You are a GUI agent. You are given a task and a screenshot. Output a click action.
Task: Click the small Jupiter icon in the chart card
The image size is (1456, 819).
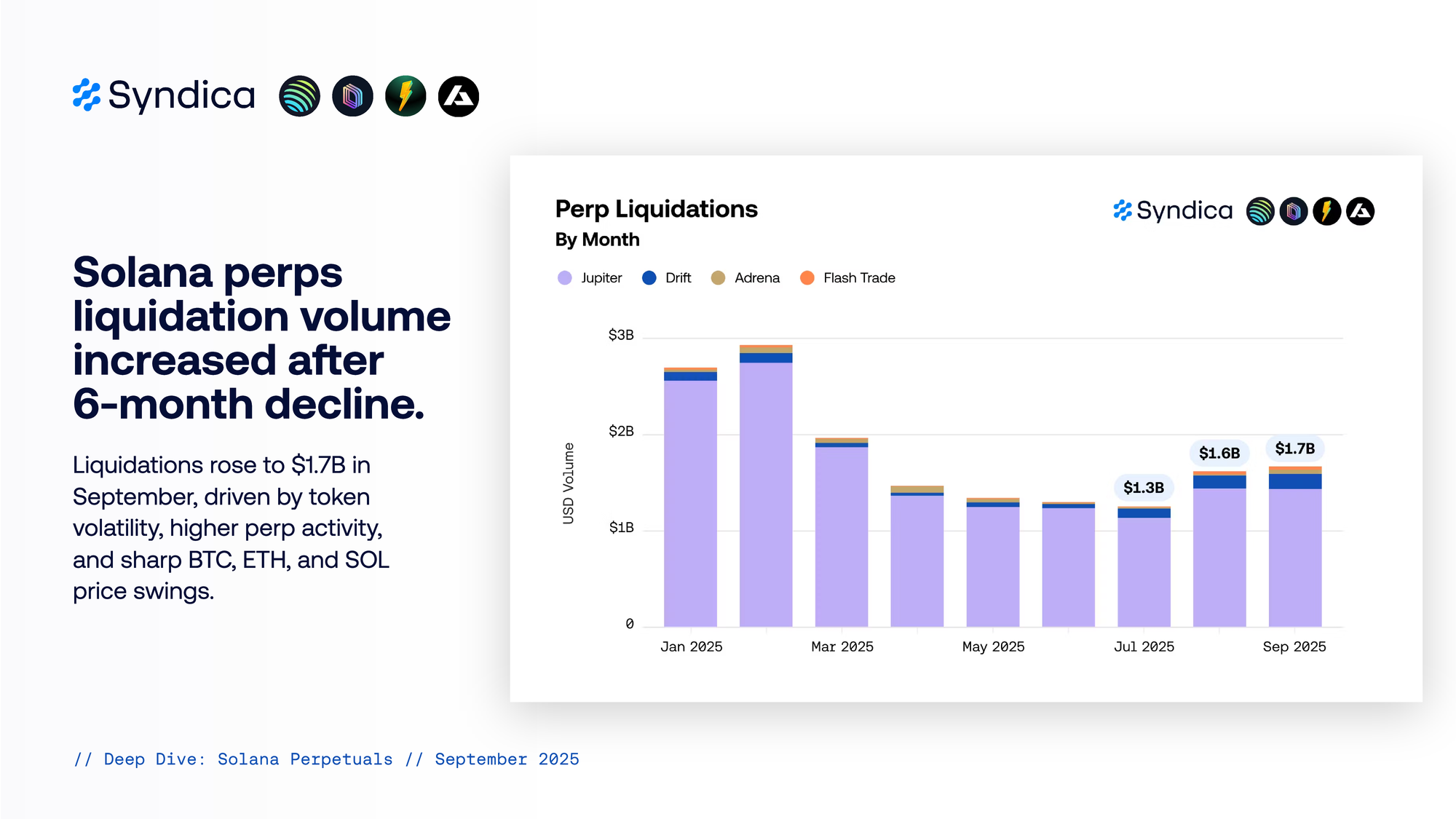click(1260, 211)
